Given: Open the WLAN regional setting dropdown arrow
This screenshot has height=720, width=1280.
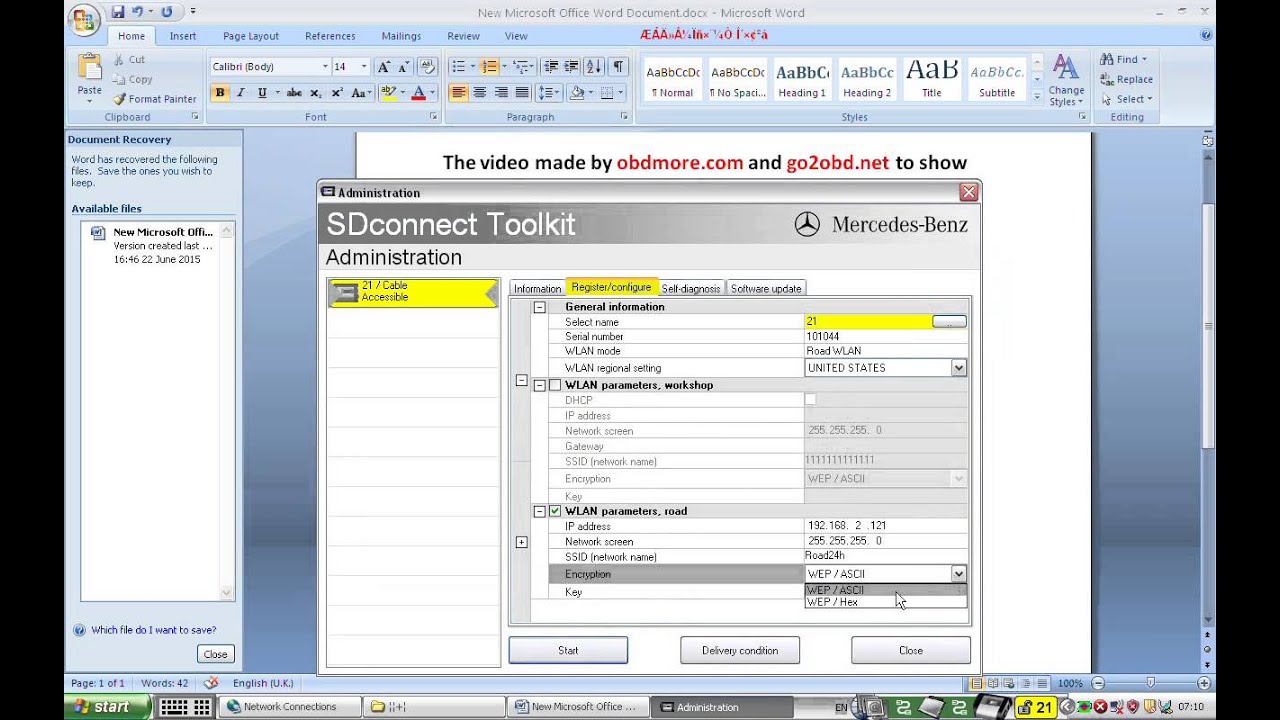Looking at the screenshot, I should coord(958,368).
